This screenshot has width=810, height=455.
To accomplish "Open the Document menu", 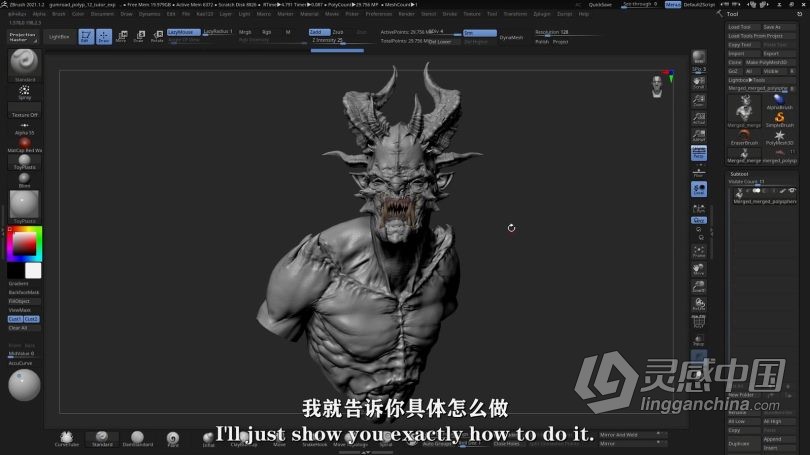I will tap(102, 14).
